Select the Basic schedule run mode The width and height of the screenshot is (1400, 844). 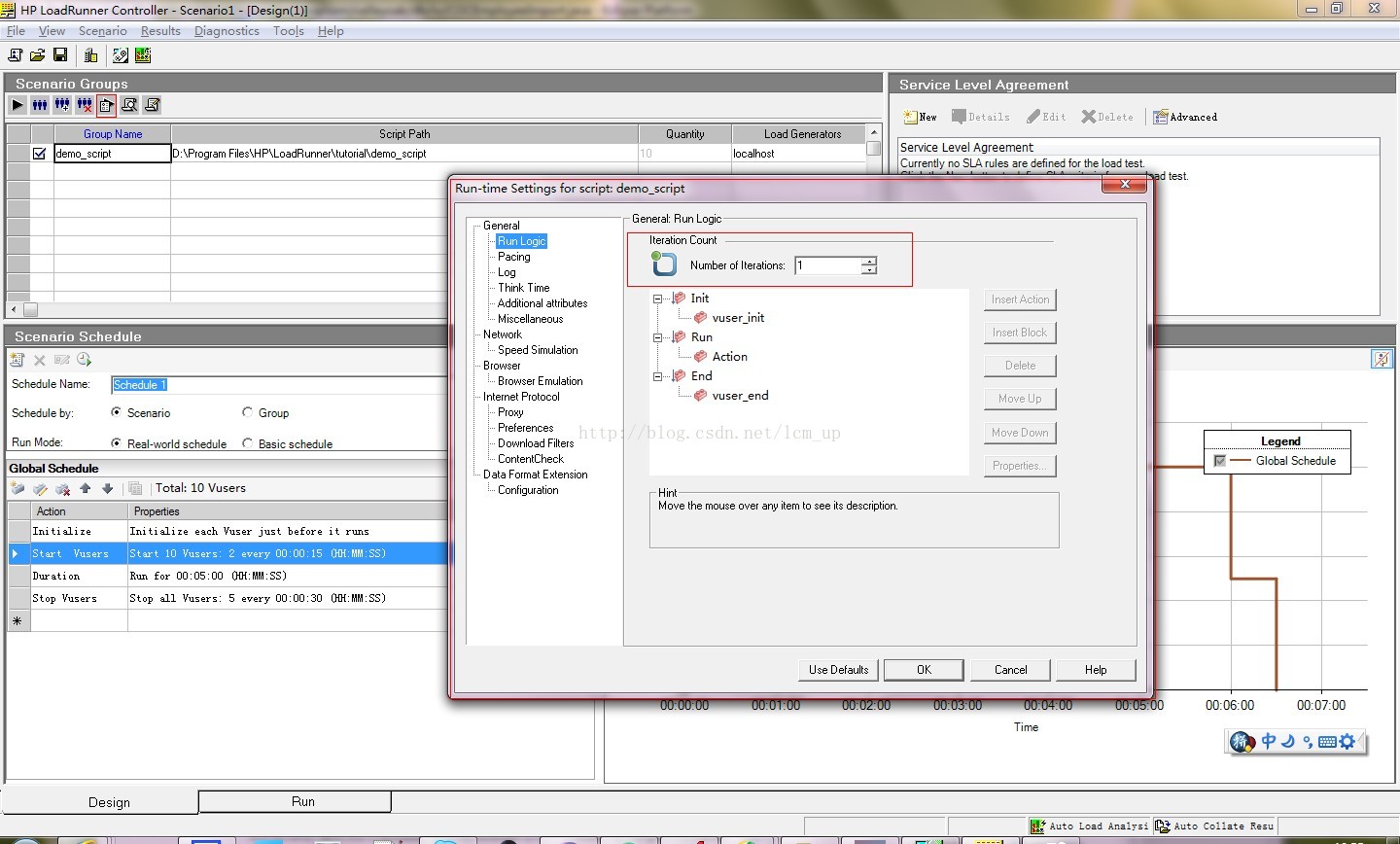248,444
